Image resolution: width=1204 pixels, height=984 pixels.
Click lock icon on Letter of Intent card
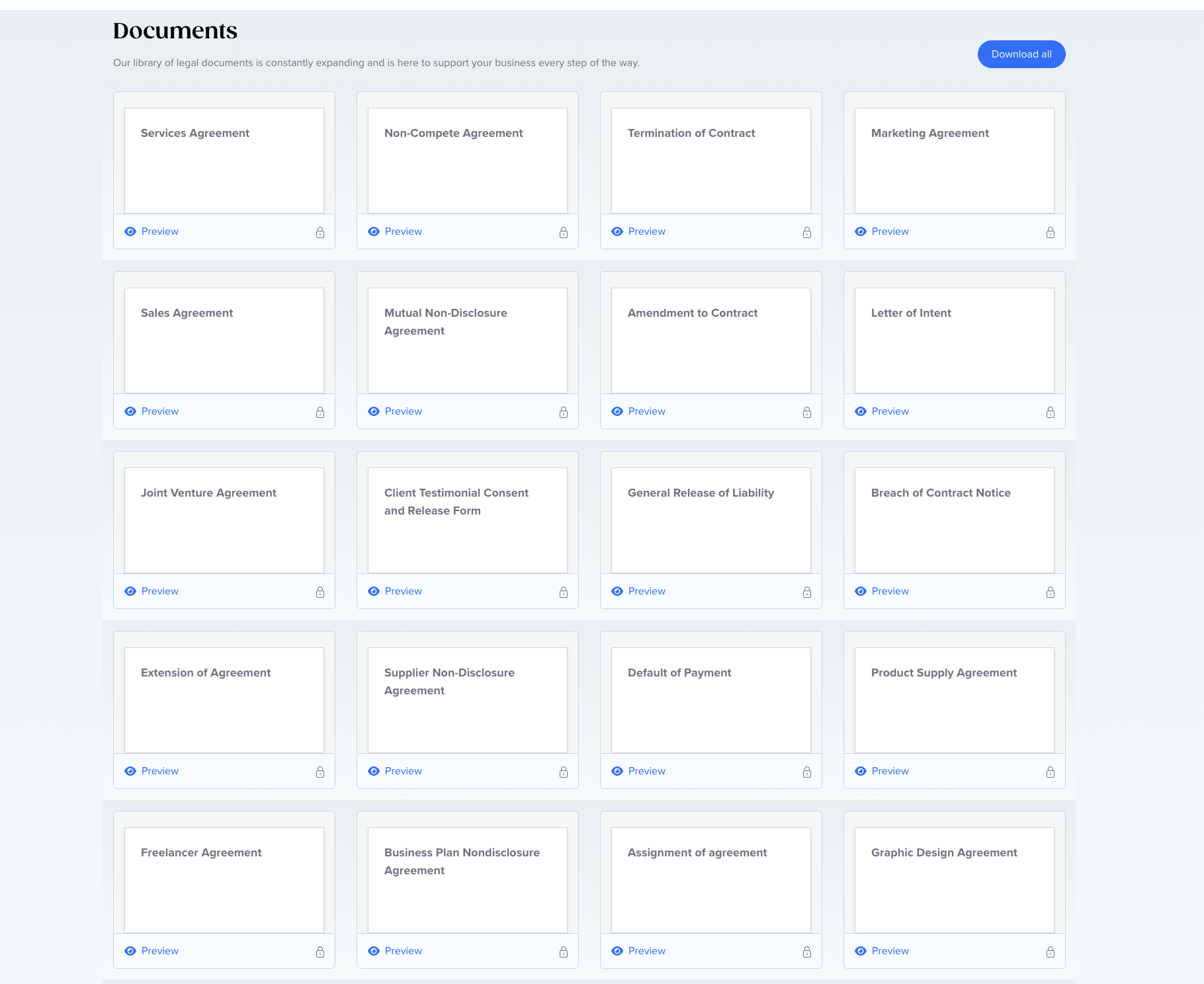pos(1051,412)
